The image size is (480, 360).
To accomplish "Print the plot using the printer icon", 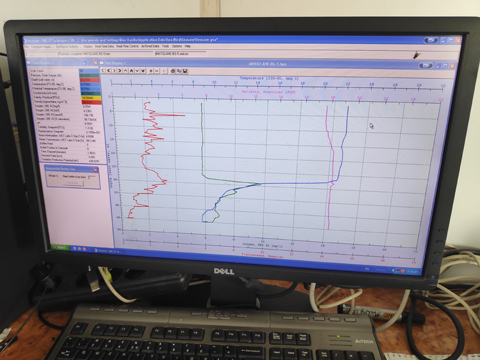I will coord(173,71).
